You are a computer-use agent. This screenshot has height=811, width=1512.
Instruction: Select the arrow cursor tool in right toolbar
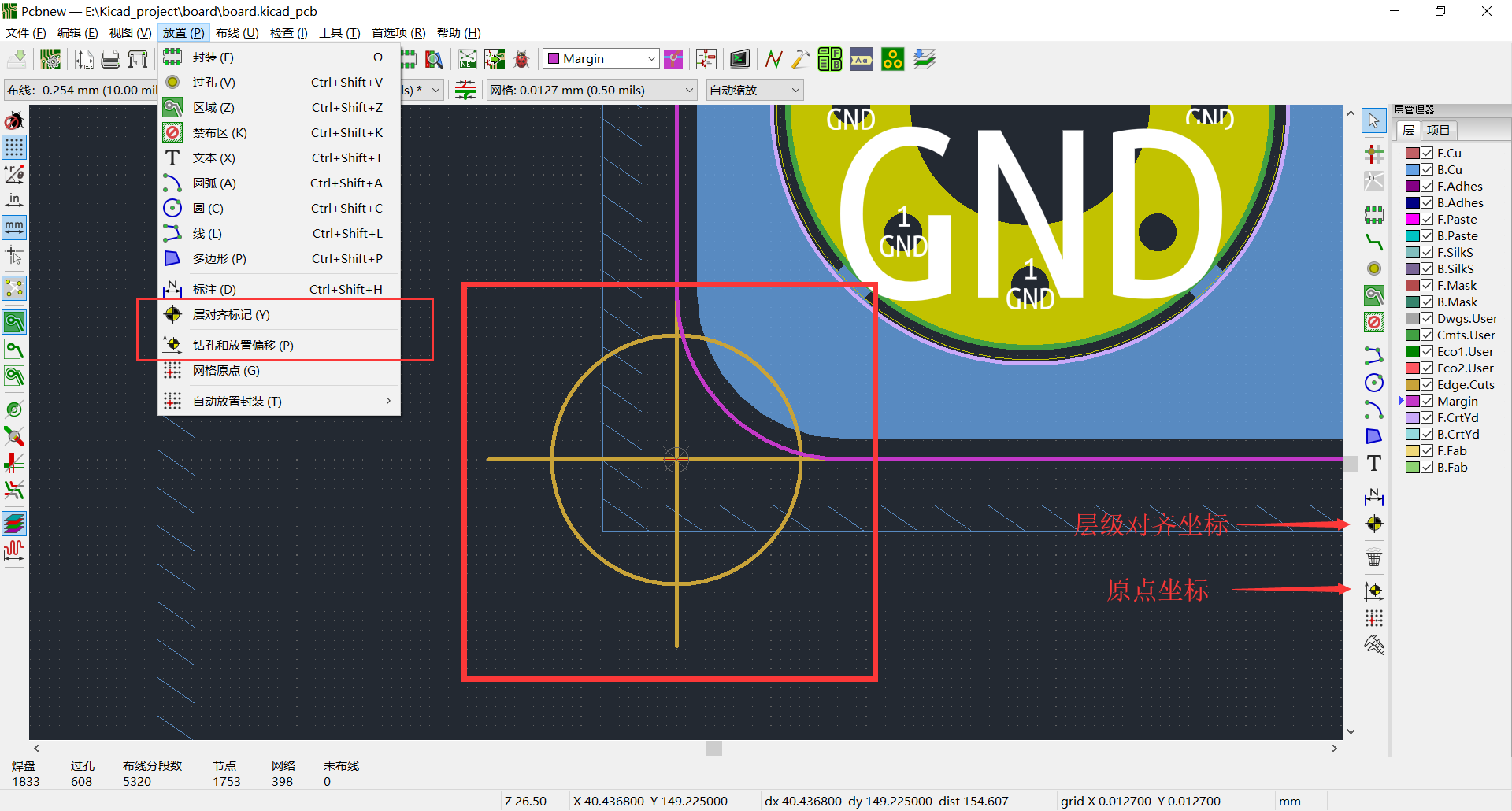[x=1373, y=120]
